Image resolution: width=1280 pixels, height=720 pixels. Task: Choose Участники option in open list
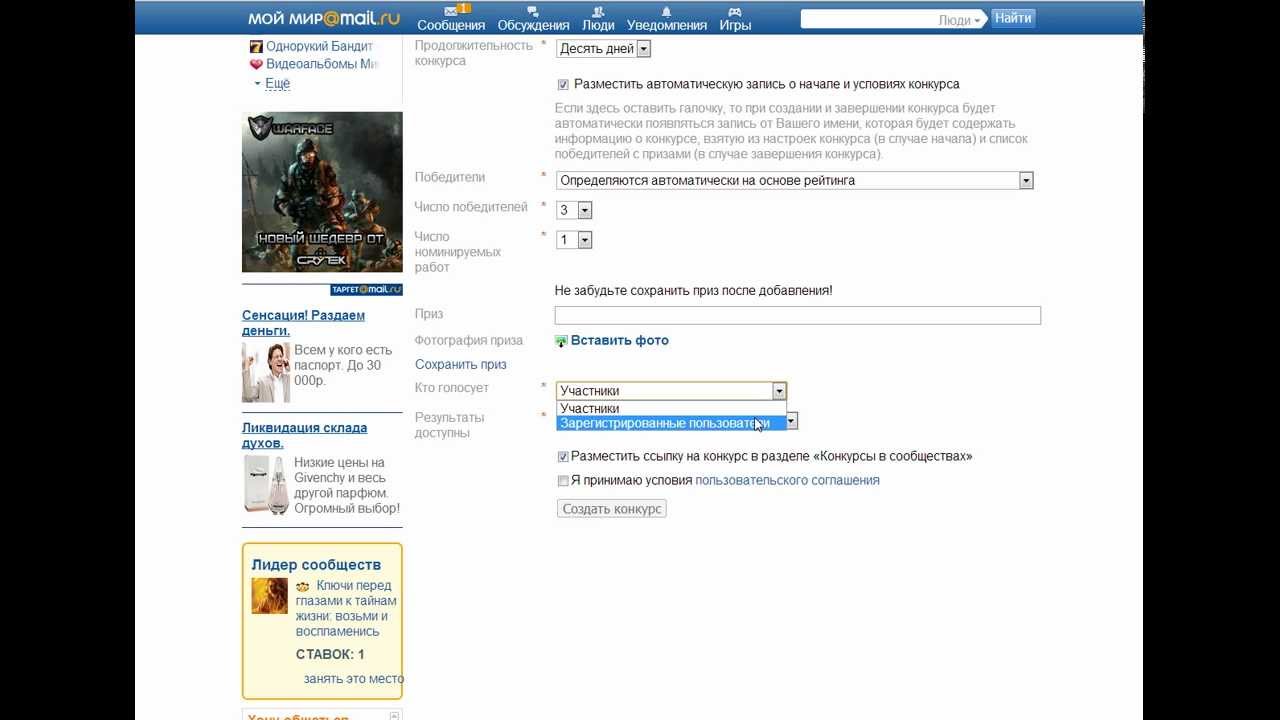671,408
